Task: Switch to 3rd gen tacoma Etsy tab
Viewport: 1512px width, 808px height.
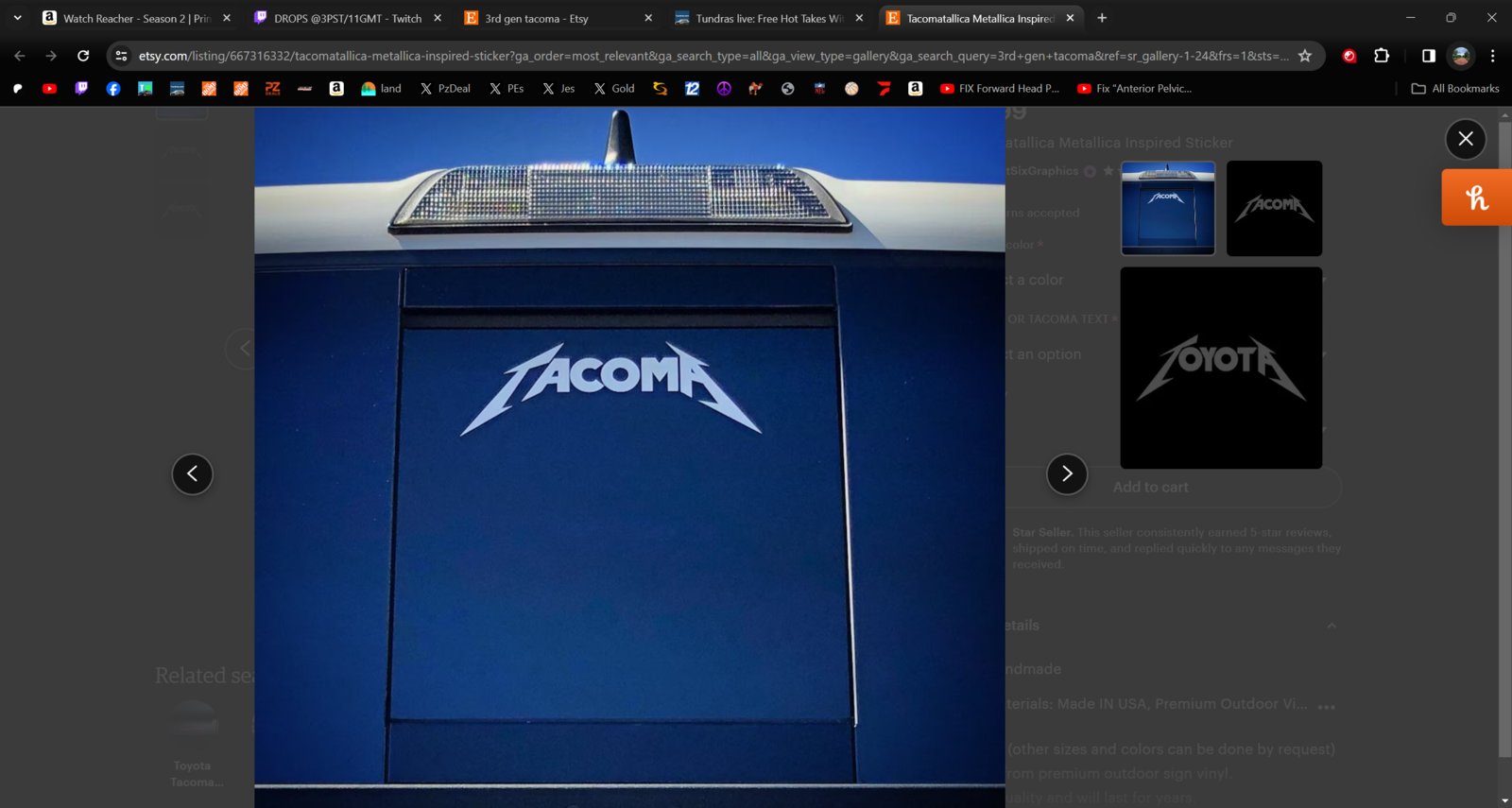Action: tap(558, 18)
